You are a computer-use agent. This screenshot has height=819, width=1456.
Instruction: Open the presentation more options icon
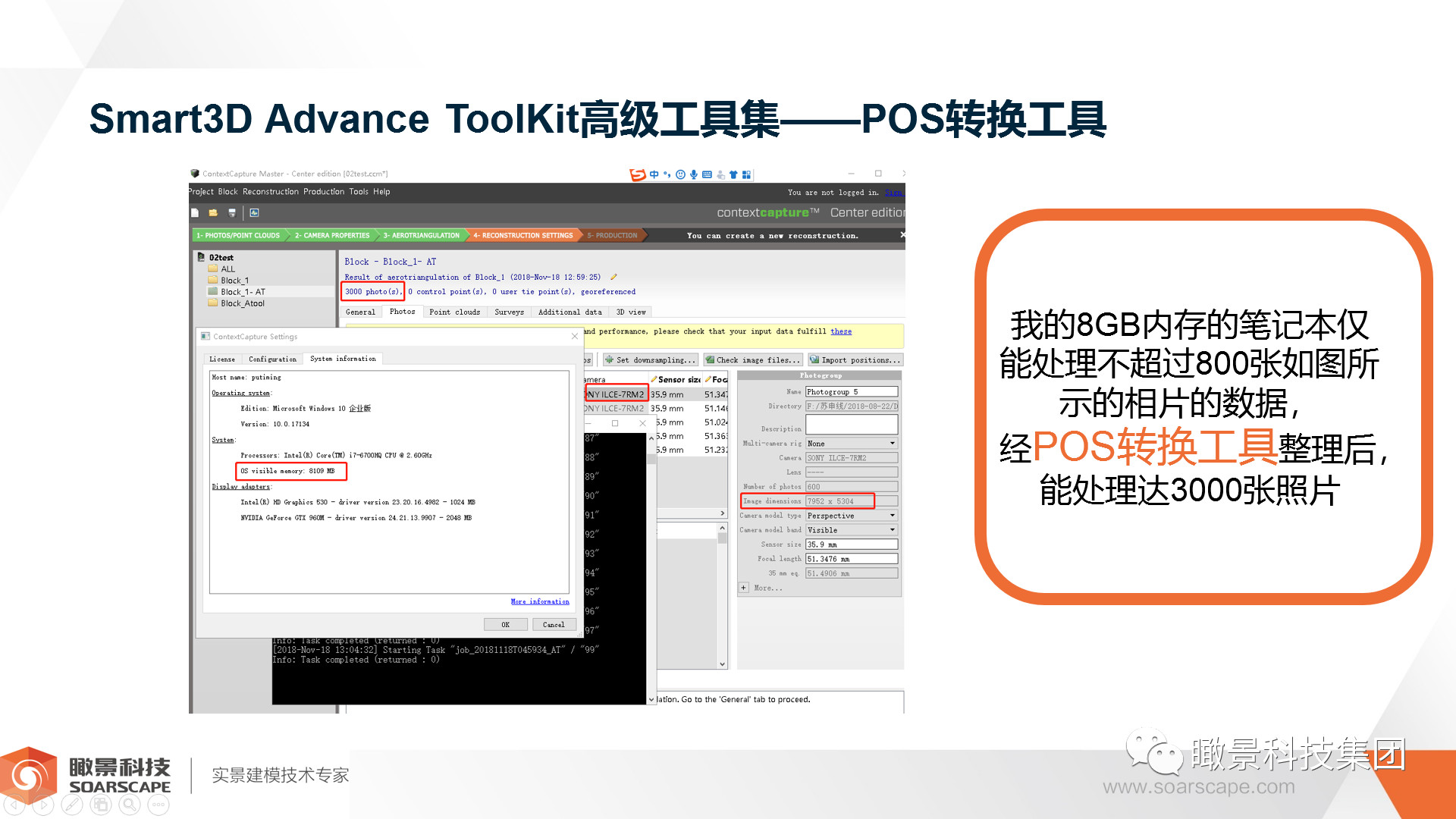(158, 805)
